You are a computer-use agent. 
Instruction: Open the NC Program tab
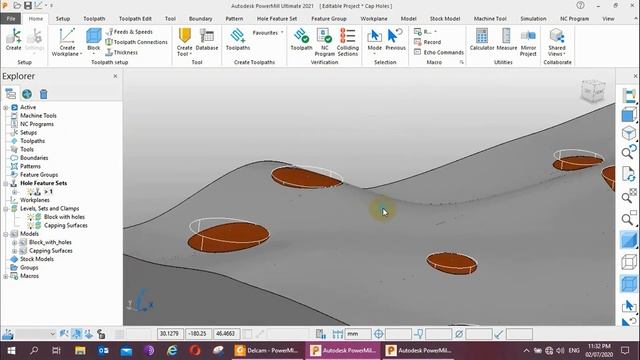(574, 19)
